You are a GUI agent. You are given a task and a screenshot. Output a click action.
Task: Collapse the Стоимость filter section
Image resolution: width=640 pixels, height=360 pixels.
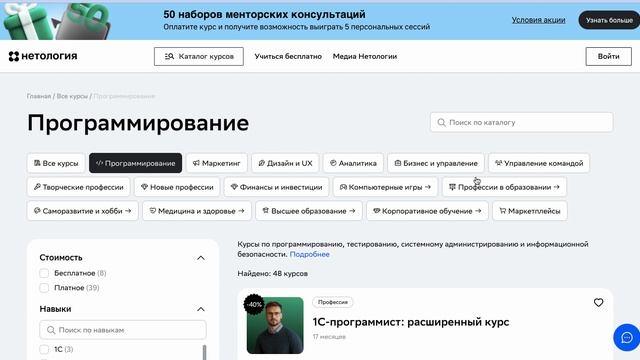point(200,258)
